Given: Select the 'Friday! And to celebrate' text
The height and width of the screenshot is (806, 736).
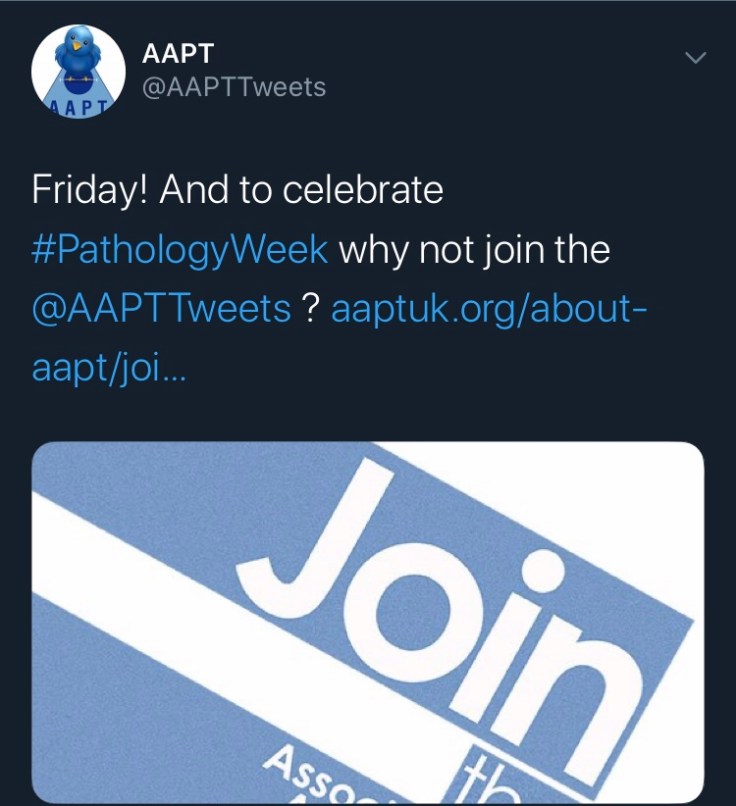Looking at the screenshot, I should [237, 190].
